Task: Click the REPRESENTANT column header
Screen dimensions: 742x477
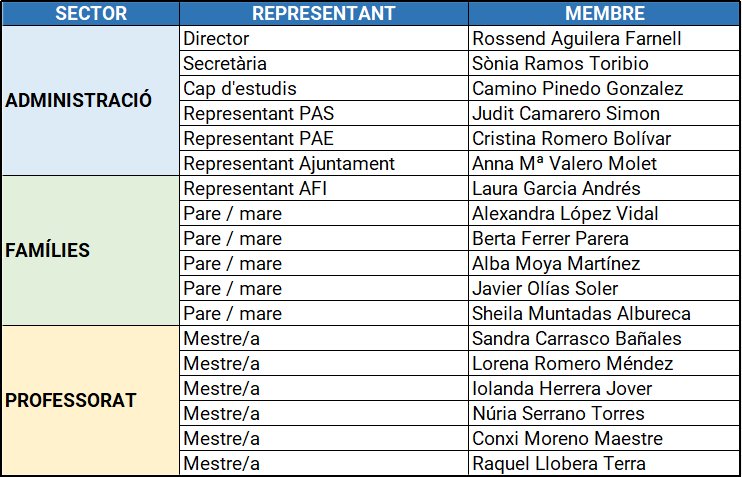Action: (323, 14)
